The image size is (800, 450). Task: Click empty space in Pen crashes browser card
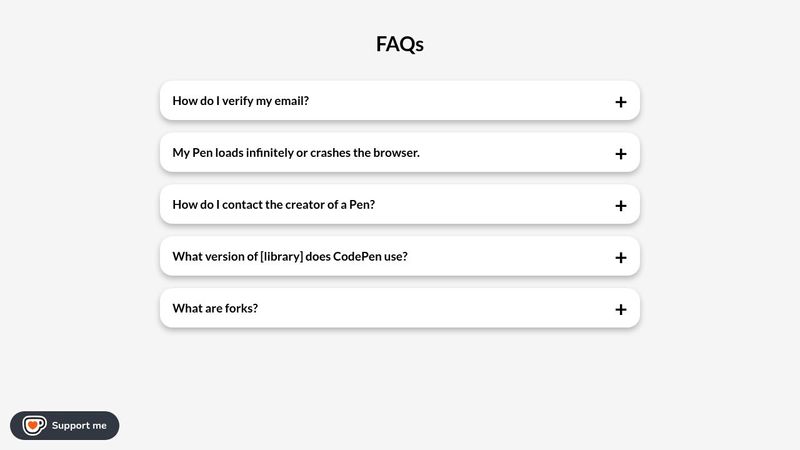point(515,153)
